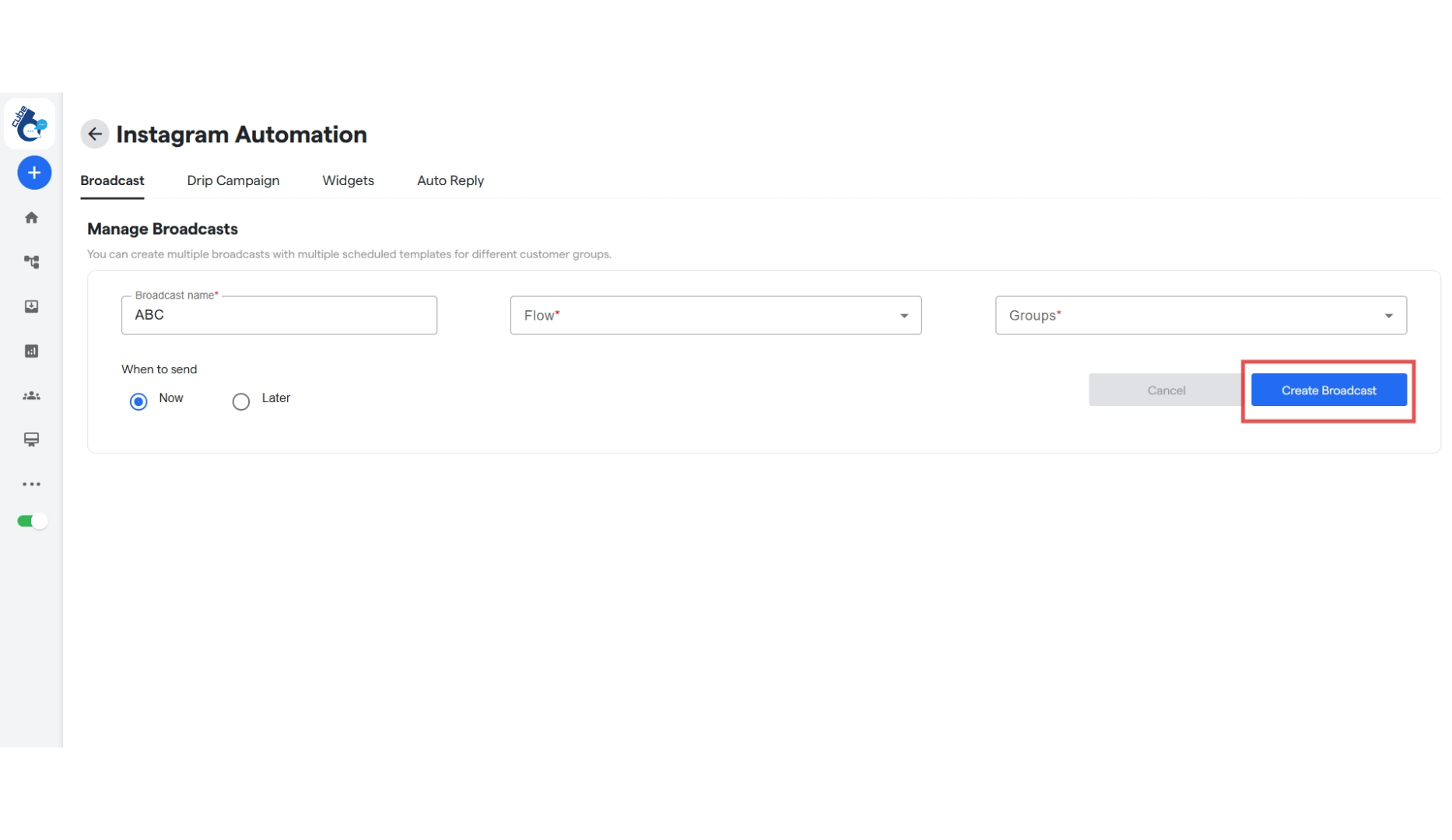The width and height of the screenshot is (1452, 840).
Task: Open the flow tree icon in sidebar
Action: (31, 262)
